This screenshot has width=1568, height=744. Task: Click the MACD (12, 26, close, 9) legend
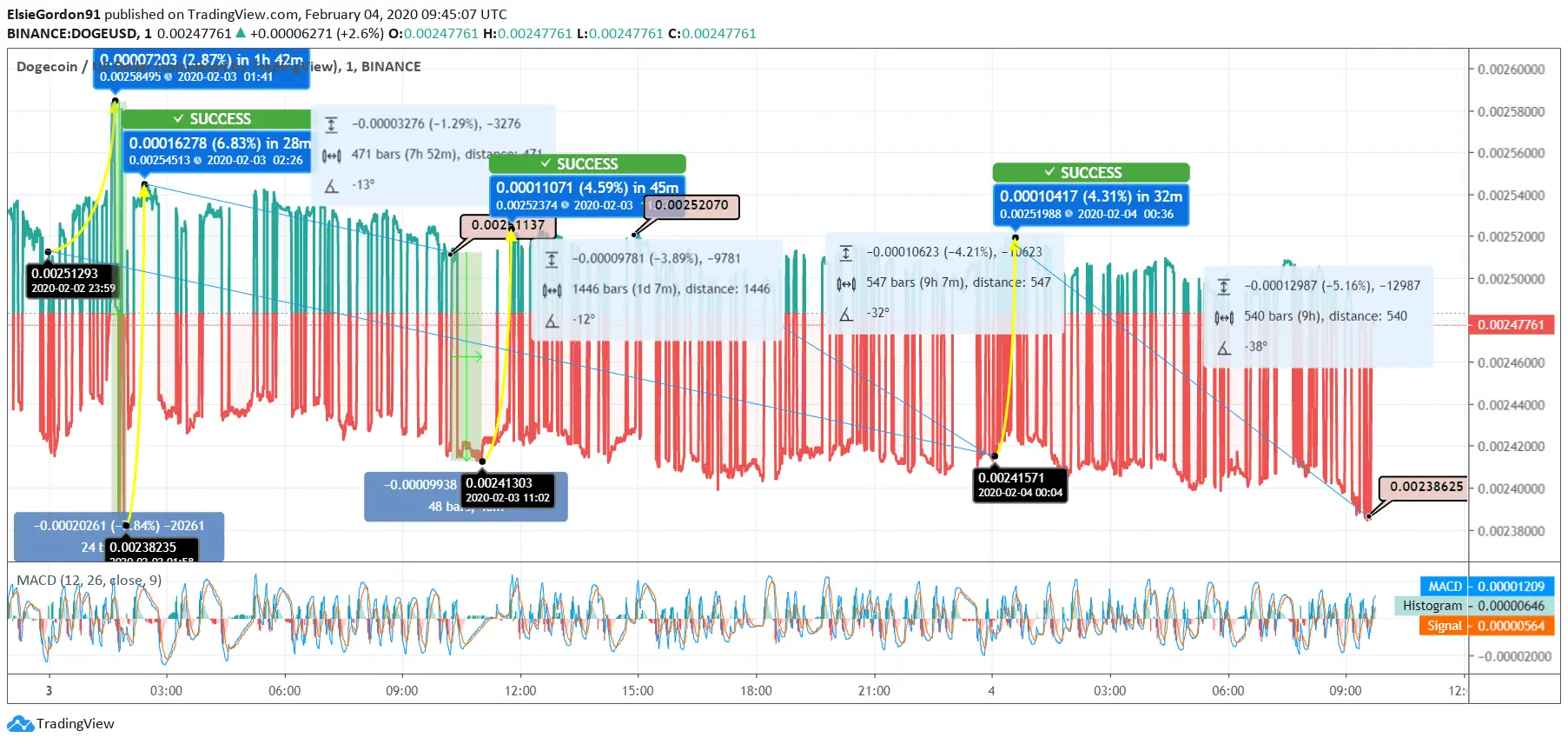tap(89, 580)
